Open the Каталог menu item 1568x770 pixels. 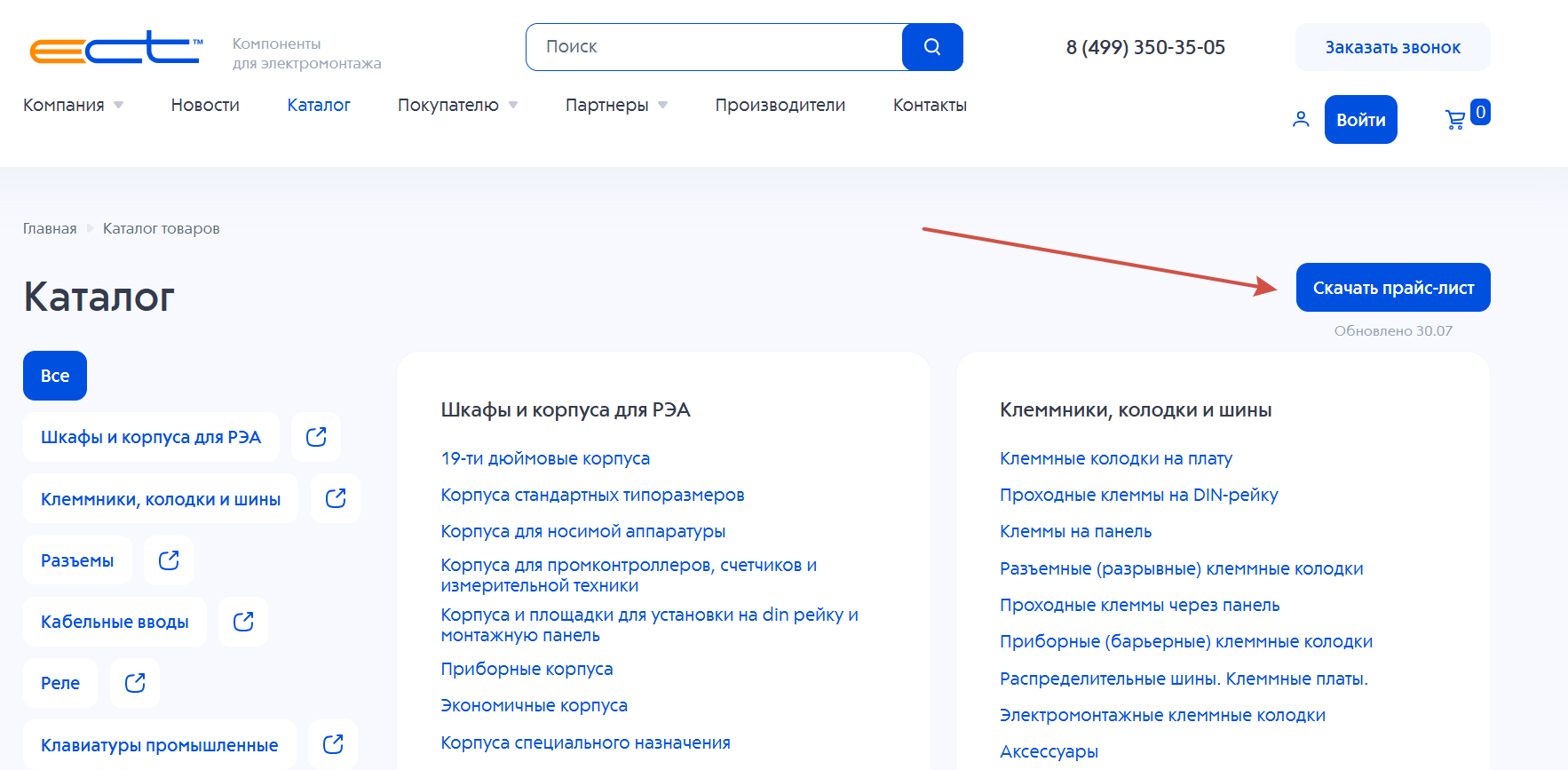click(319, 105)
